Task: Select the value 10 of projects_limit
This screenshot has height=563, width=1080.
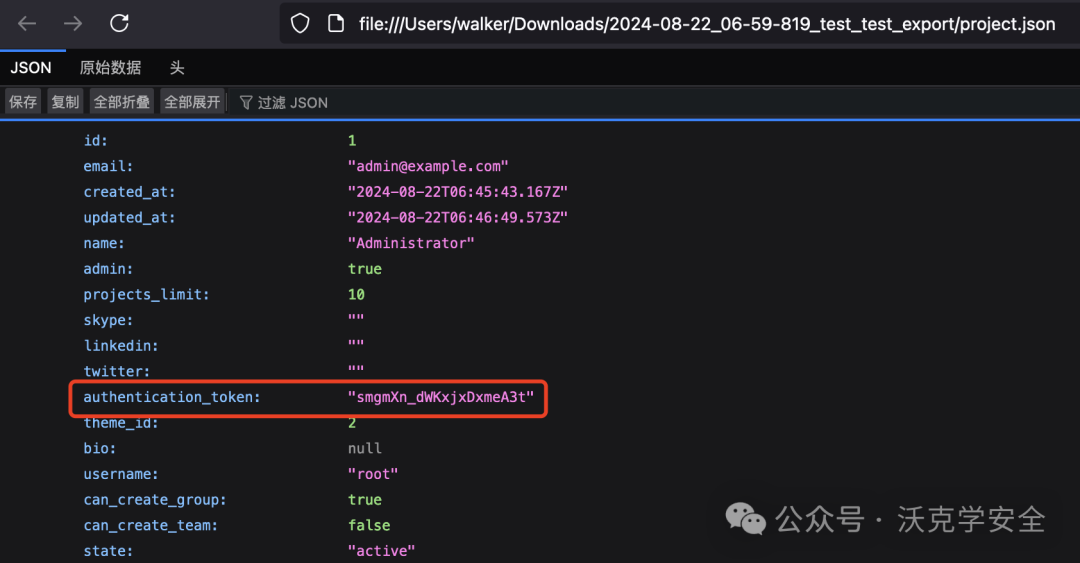Action: pyautogui.click(x=356, y=294)
